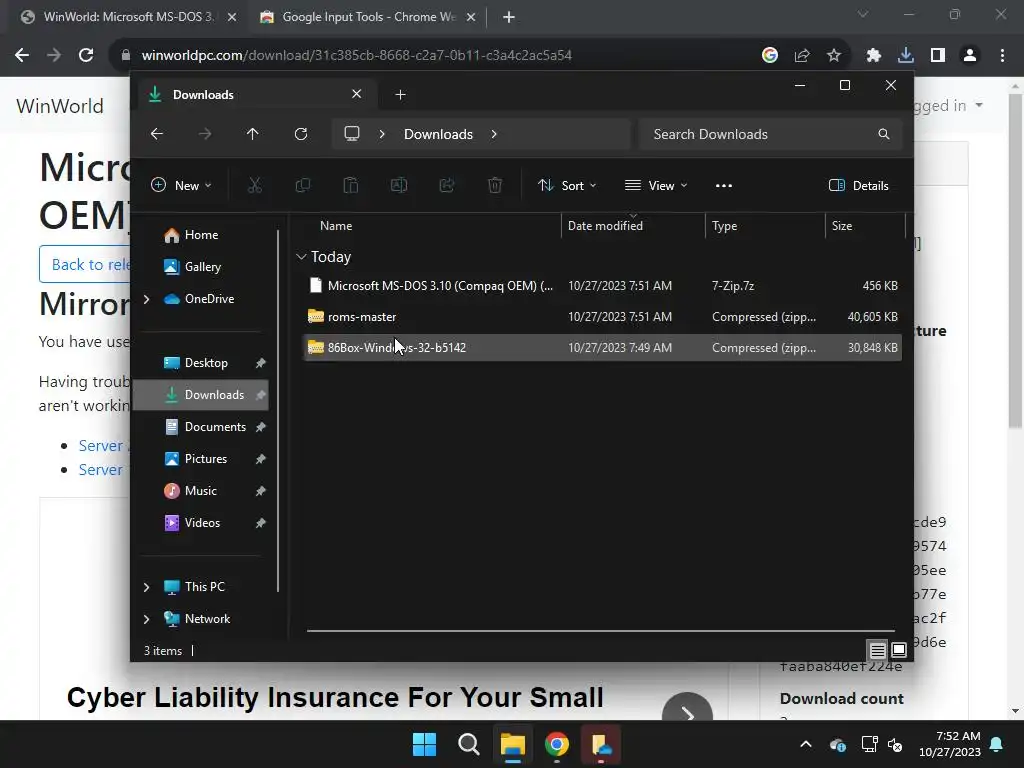1024x768 pixels.
Task: Open the See more three-dots menu
Action: pyautogui.click(x=724, y=185)
